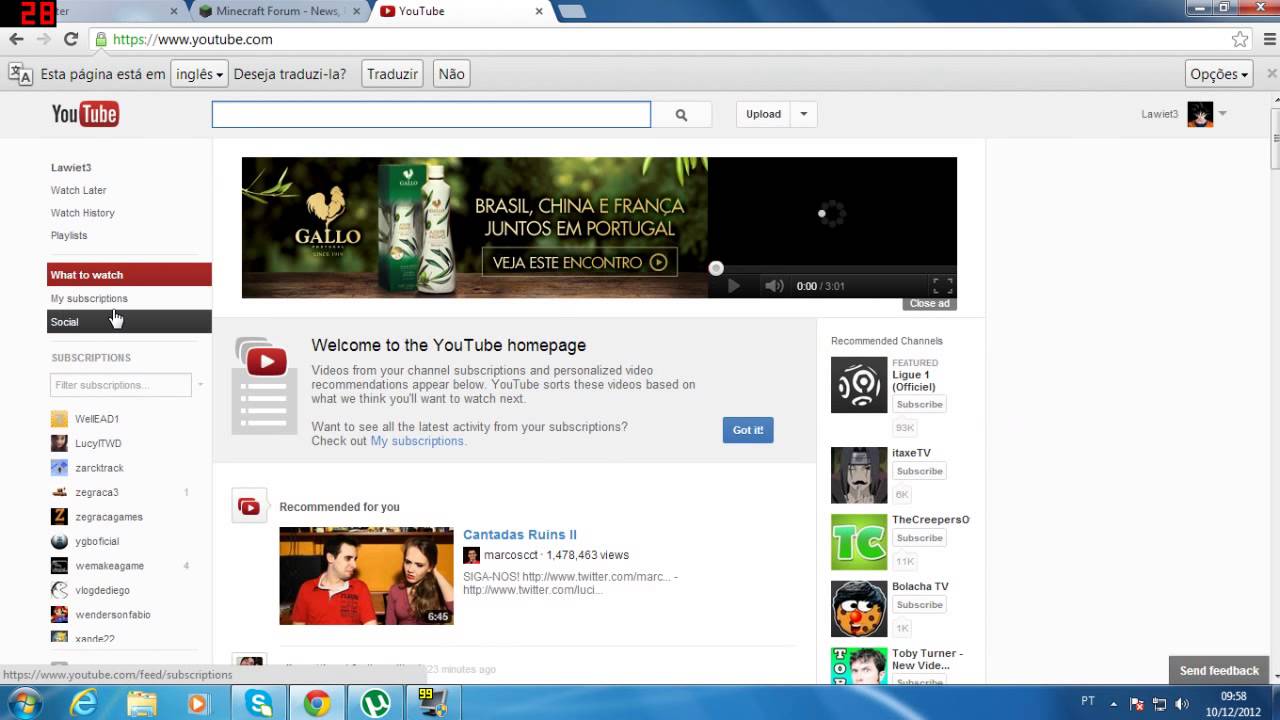Open TheCreepersO channel icon
The width and height of the screenshot is (1280, 720).
(859, 542)
